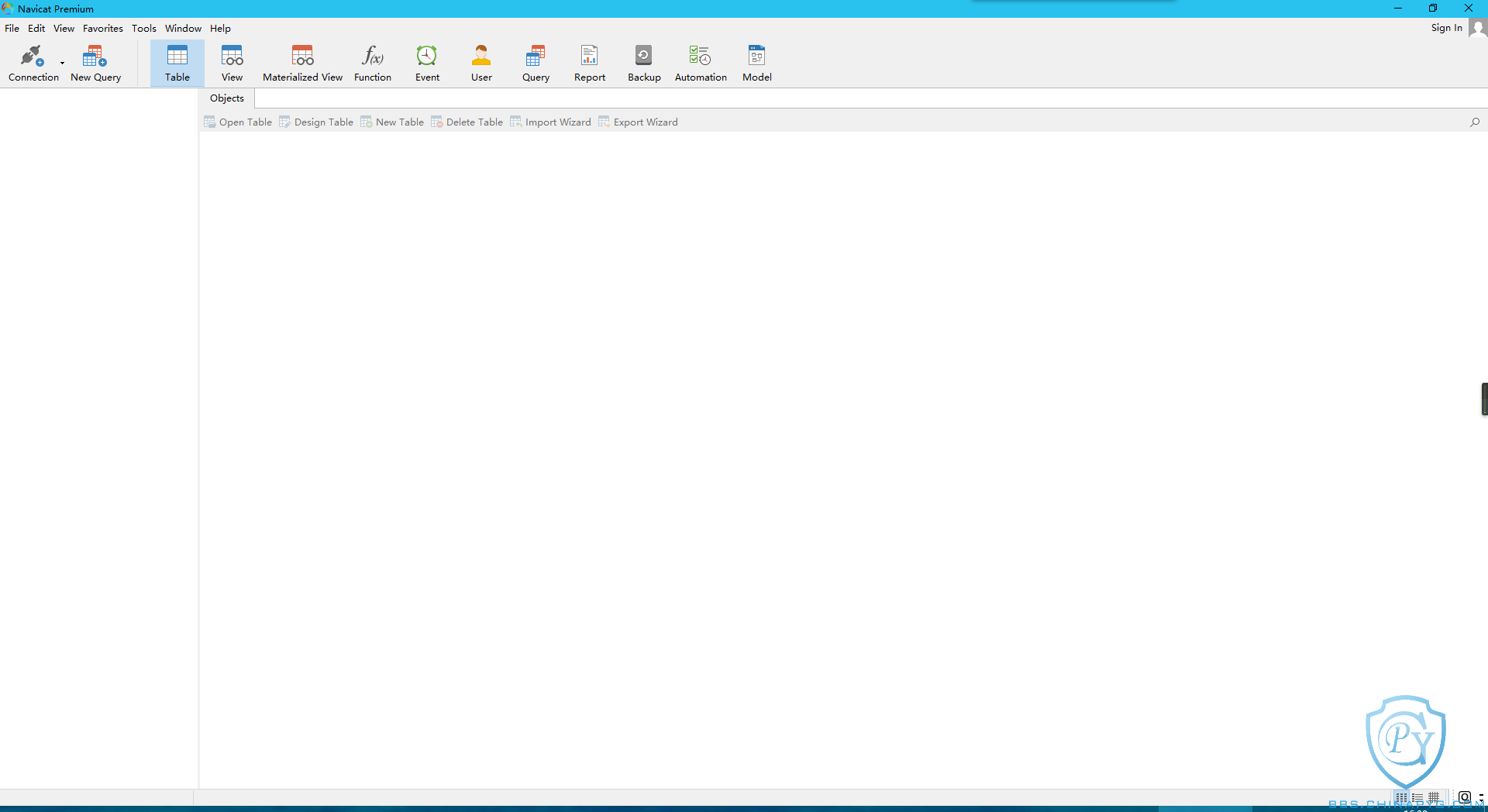
Task: Click Delete Table button
Action: [467, 122]
